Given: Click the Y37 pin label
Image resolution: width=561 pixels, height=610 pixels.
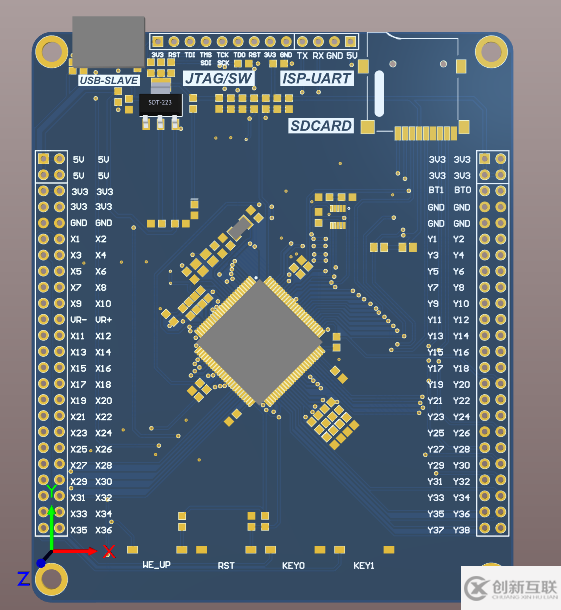Looking at the screenshot, I should (435, 530).
